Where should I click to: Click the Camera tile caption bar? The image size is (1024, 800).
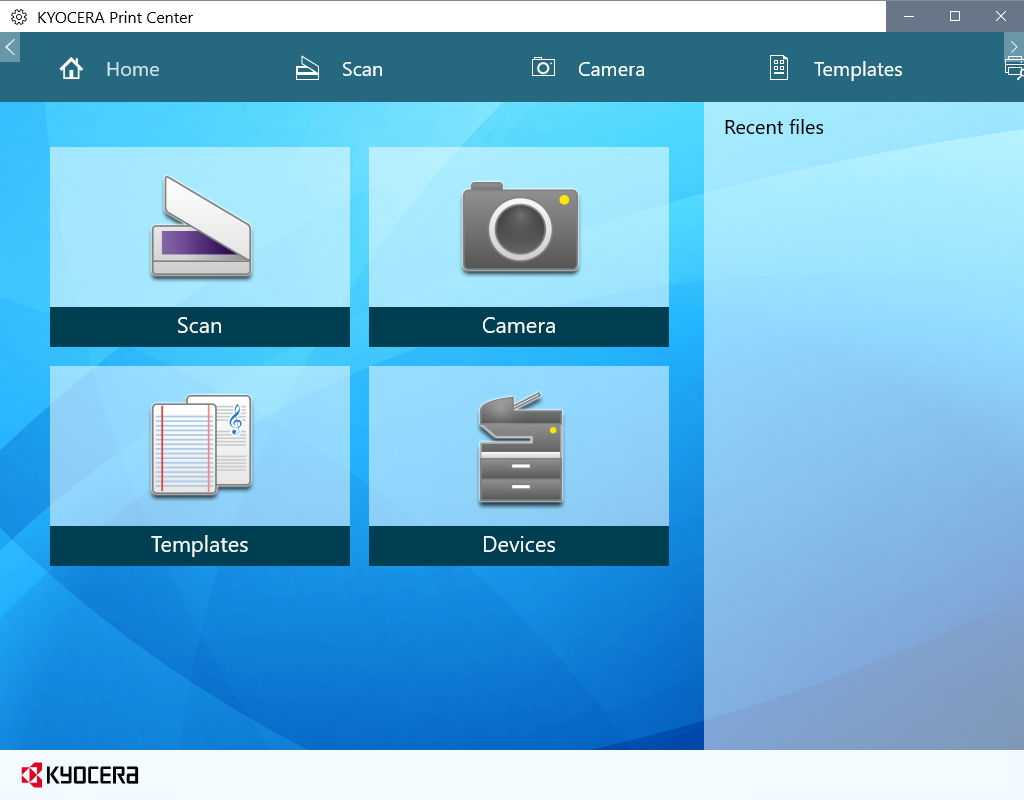pos(519,327)
